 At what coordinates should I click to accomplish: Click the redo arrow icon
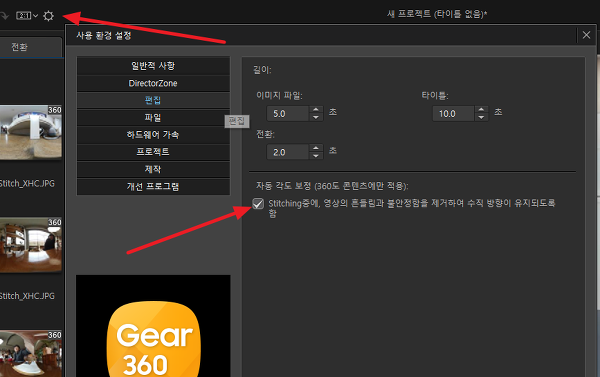[4, 16]
